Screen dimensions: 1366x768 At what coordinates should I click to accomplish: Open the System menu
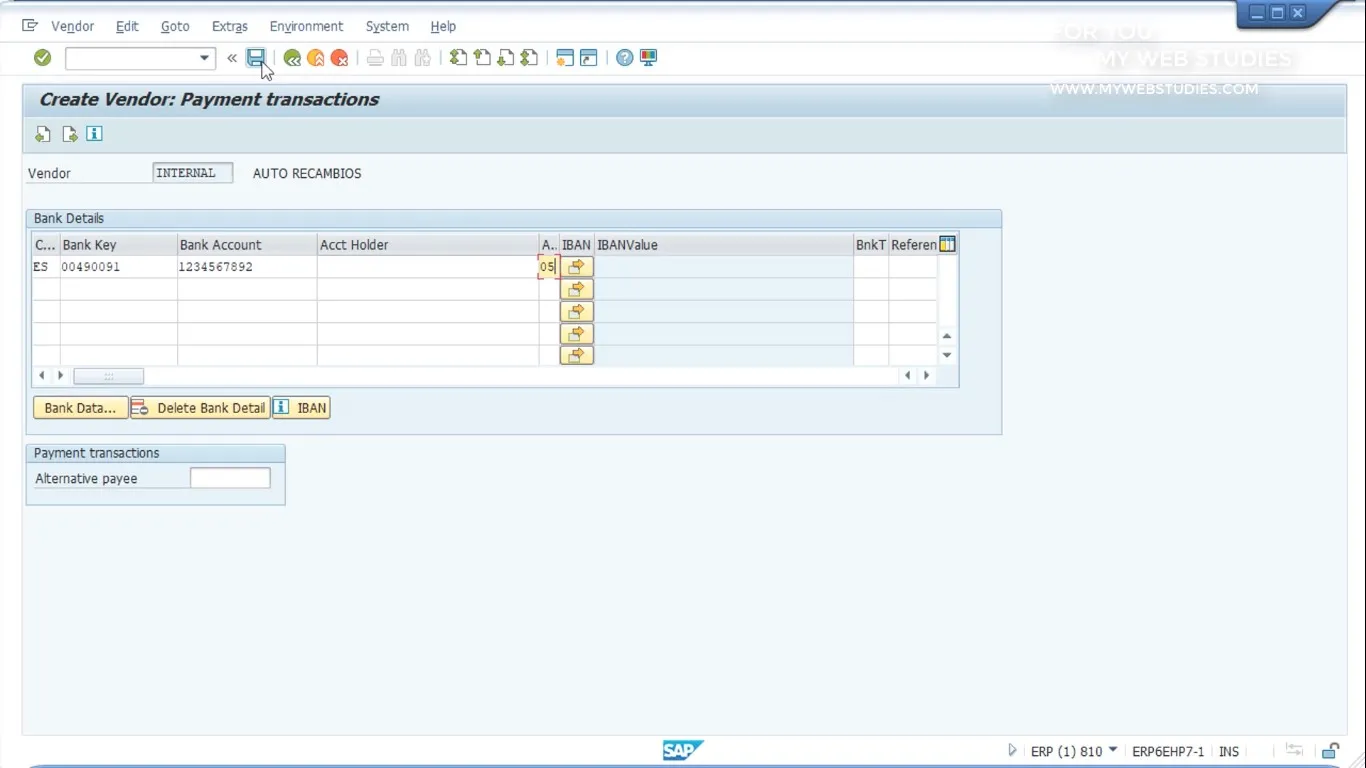387,26
